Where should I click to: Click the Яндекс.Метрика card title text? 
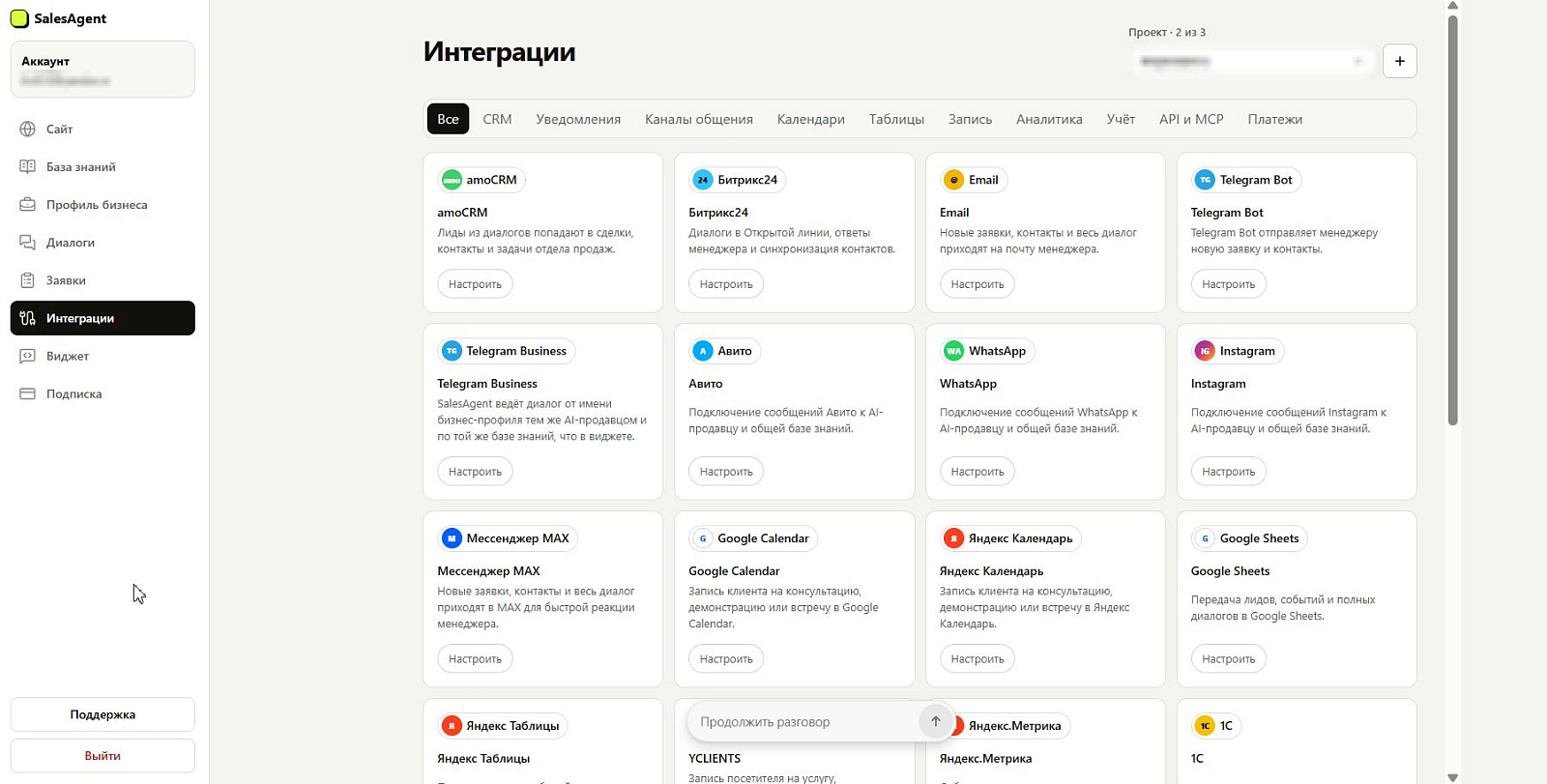coord(985,759)
